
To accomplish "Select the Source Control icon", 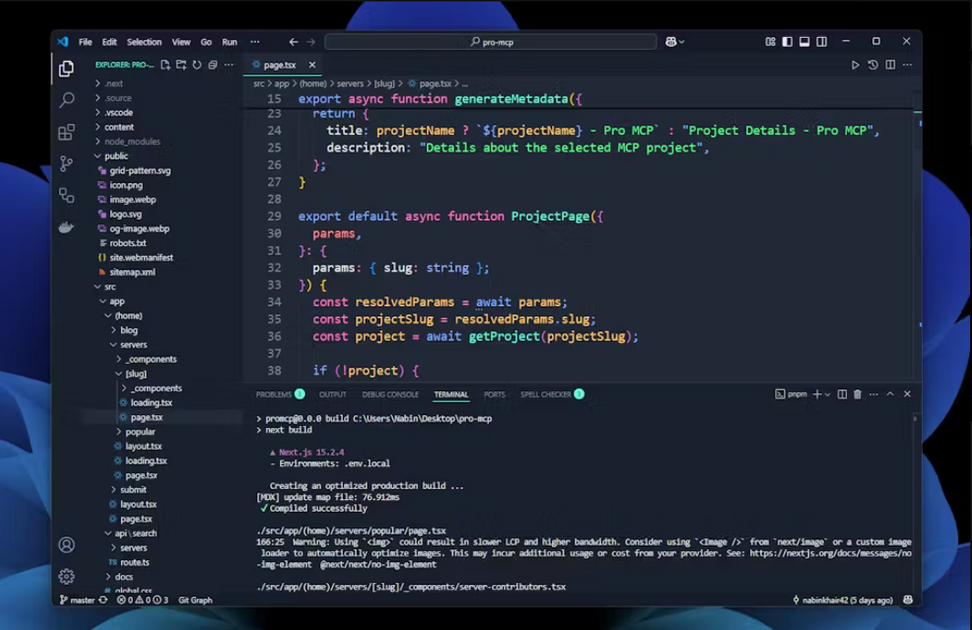I will pos(66,162).
